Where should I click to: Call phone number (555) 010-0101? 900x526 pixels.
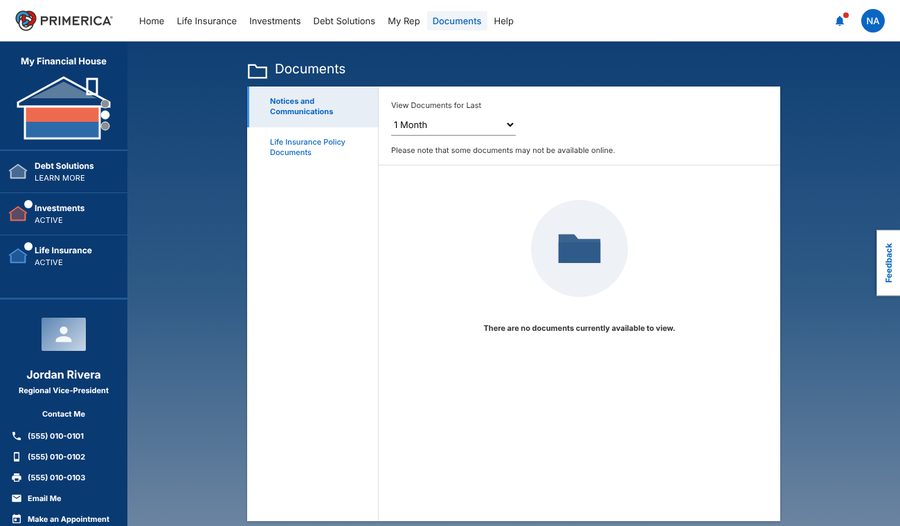(56, 436)
